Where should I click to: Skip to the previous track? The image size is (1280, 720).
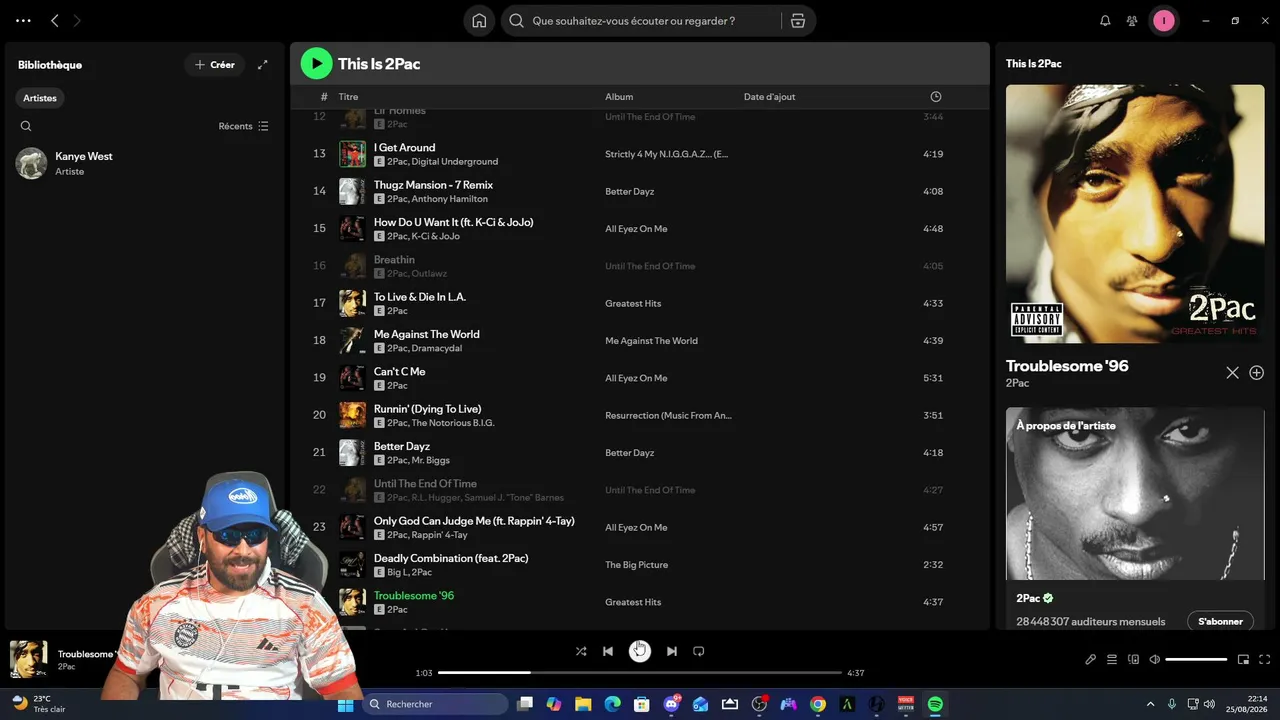tap(608, 651)
